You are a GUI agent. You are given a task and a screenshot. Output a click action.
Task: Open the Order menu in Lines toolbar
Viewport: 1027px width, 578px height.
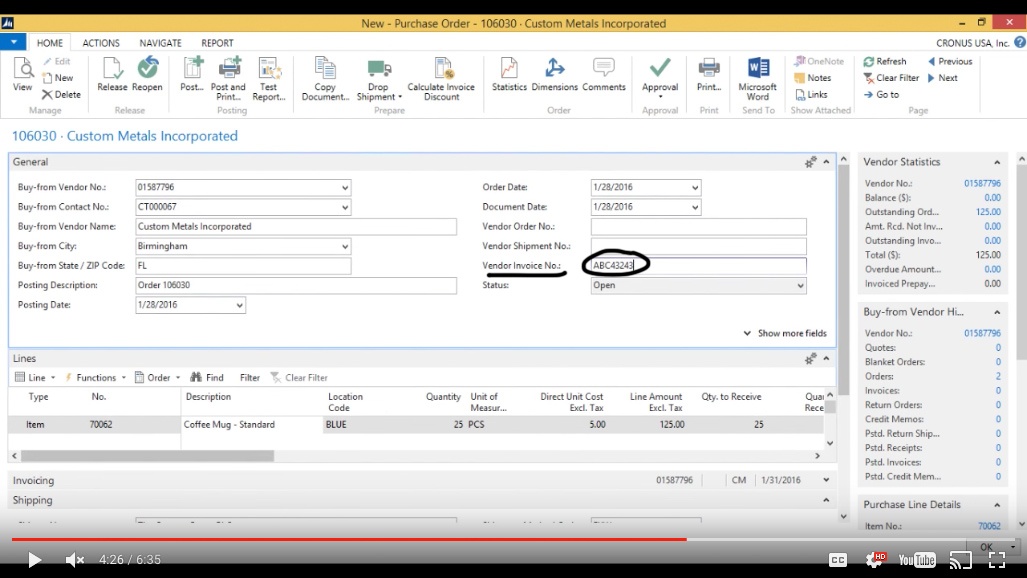pos(158,377)
